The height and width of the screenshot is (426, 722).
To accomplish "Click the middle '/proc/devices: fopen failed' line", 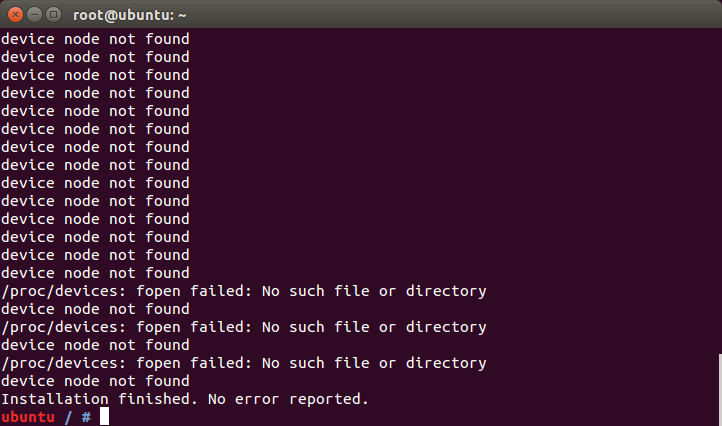I will [244, 327].
